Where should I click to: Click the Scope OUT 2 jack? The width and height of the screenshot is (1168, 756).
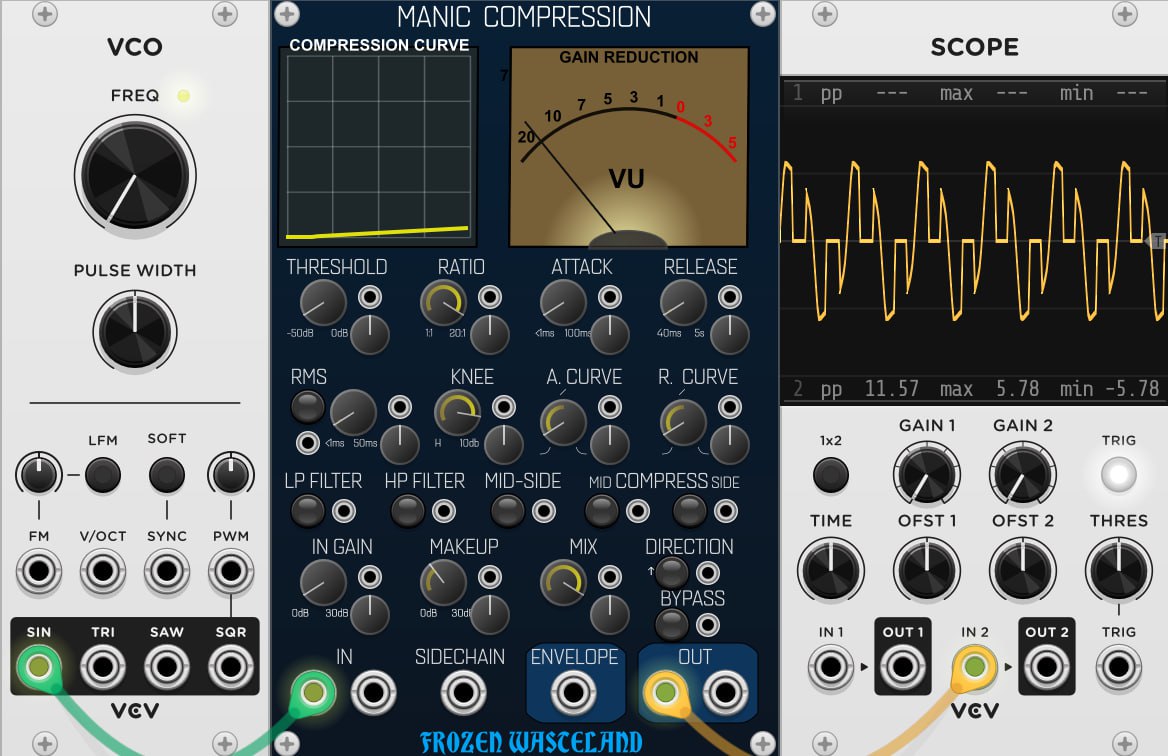(x=1047, y=667)
